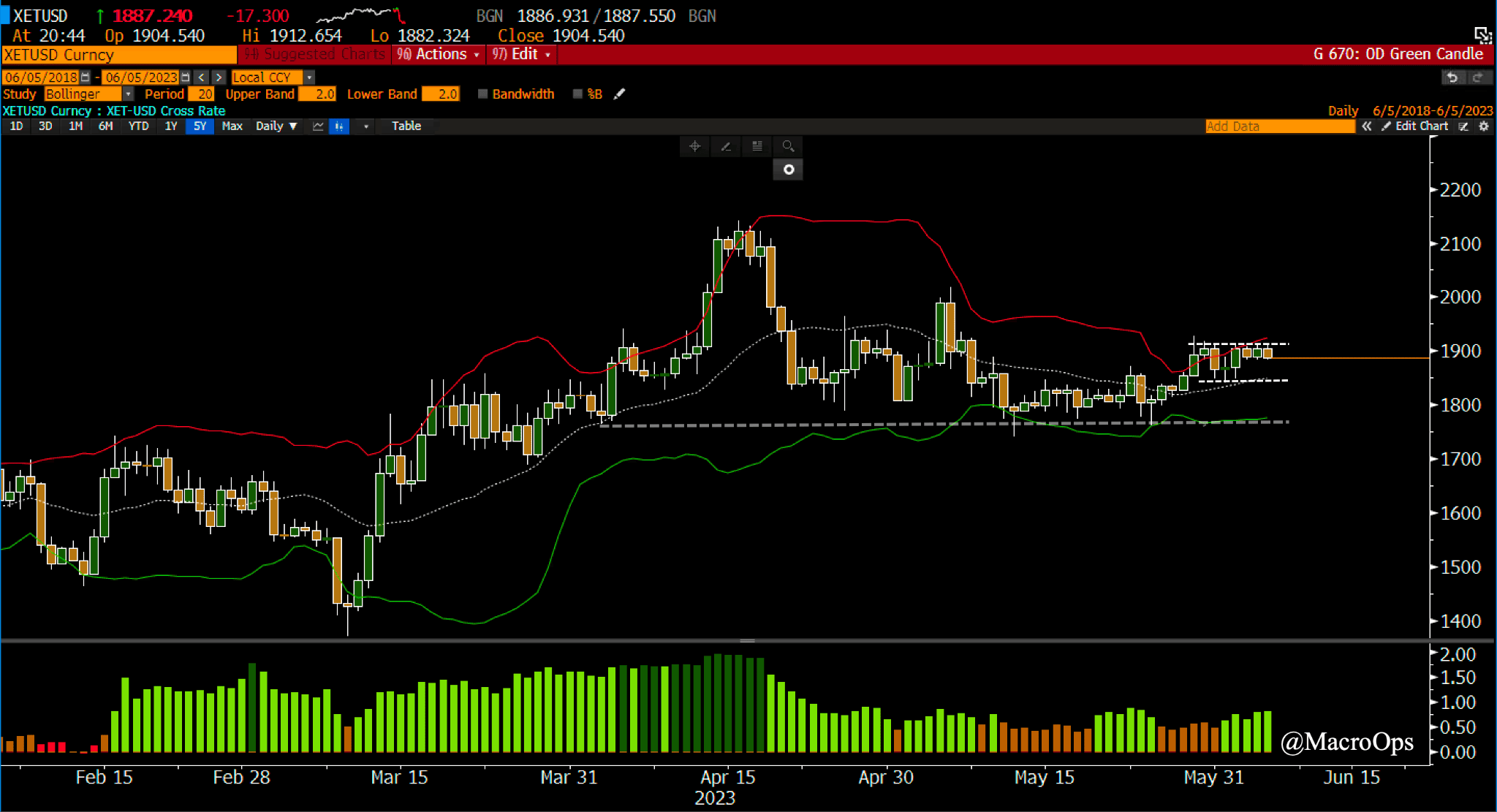Open chart settings gear icon
Screen dimensions: 1497x812
click(1484, 126)
